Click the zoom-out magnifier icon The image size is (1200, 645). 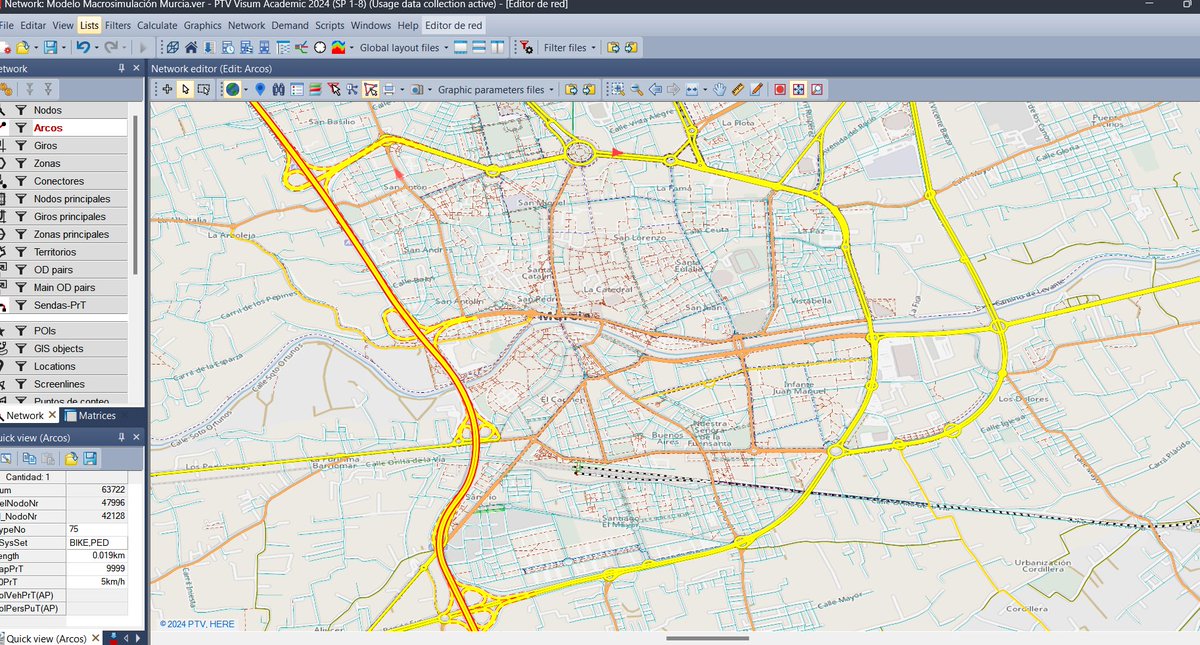[636, 89]
